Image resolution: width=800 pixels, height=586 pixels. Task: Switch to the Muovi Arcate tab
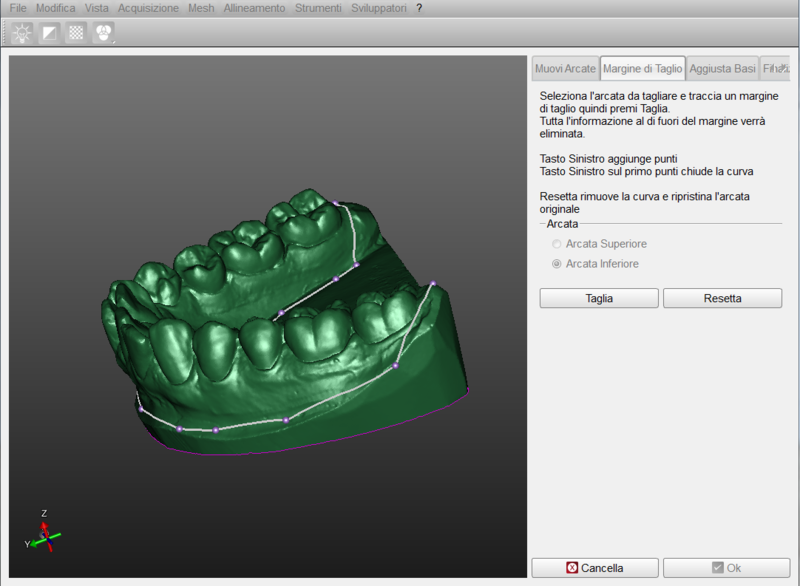click(x=565, y=68)
